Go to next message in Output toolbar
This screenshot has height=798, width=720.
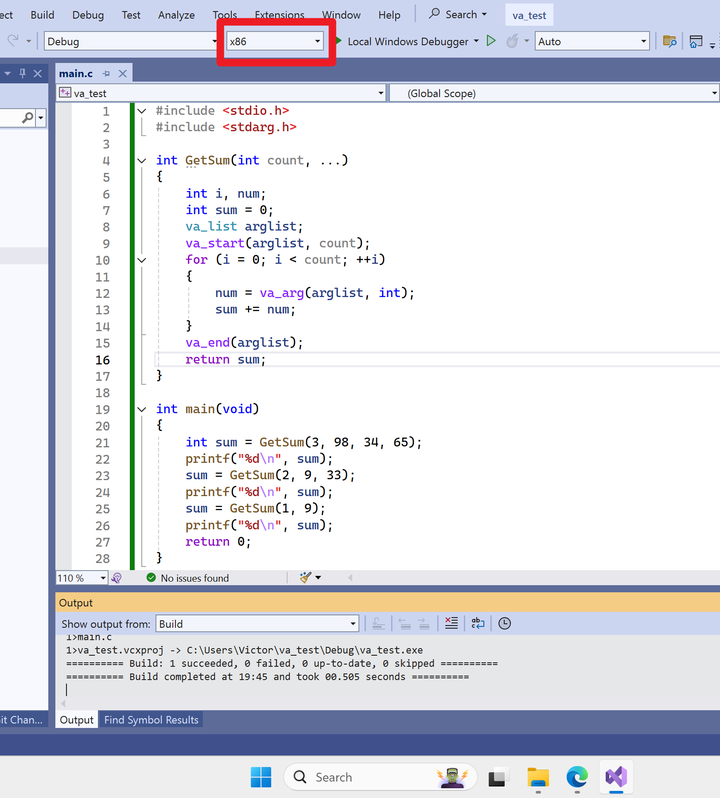click(424, 623)
